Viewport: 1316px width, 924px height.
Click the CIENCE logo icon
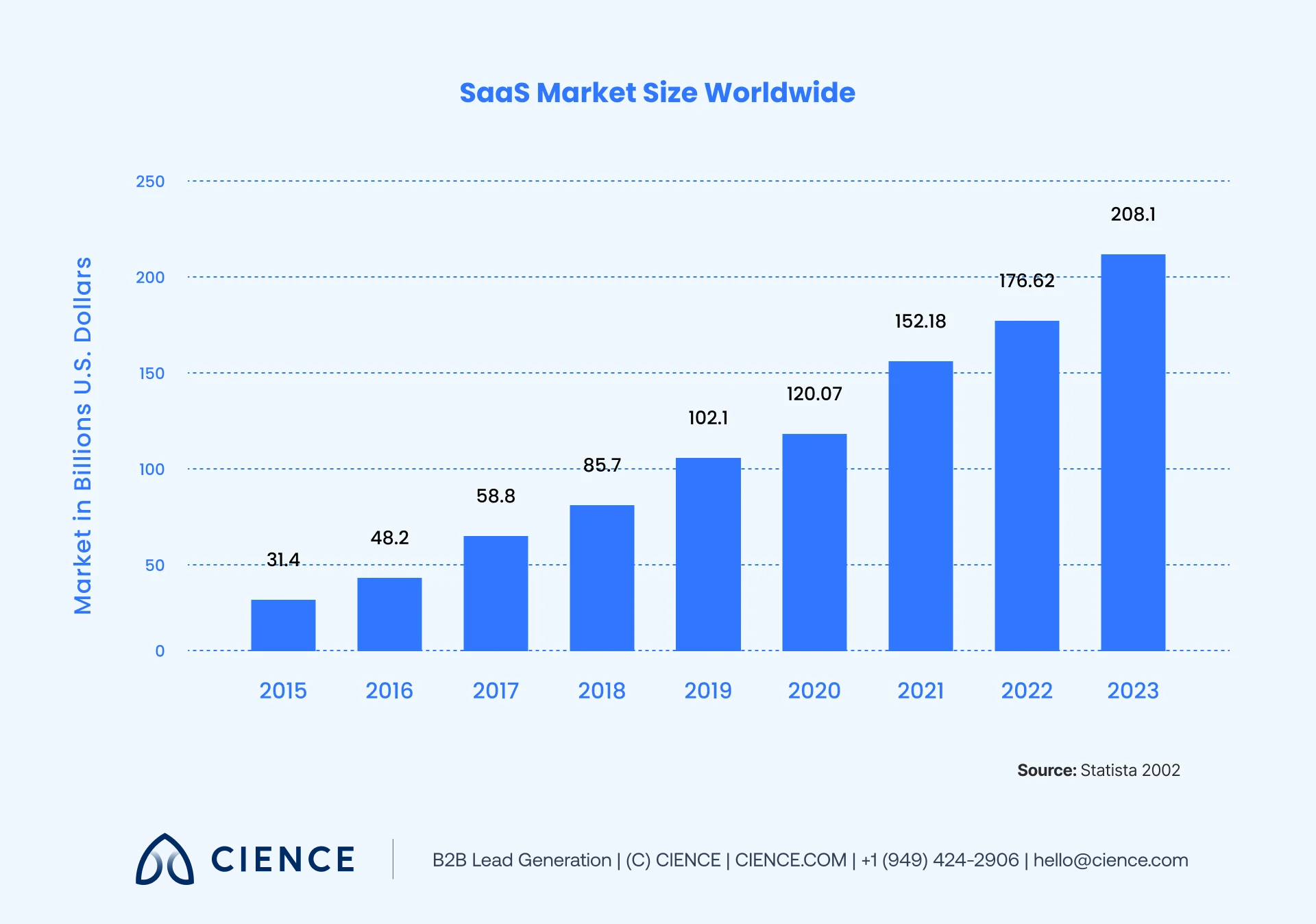[164, 859]
